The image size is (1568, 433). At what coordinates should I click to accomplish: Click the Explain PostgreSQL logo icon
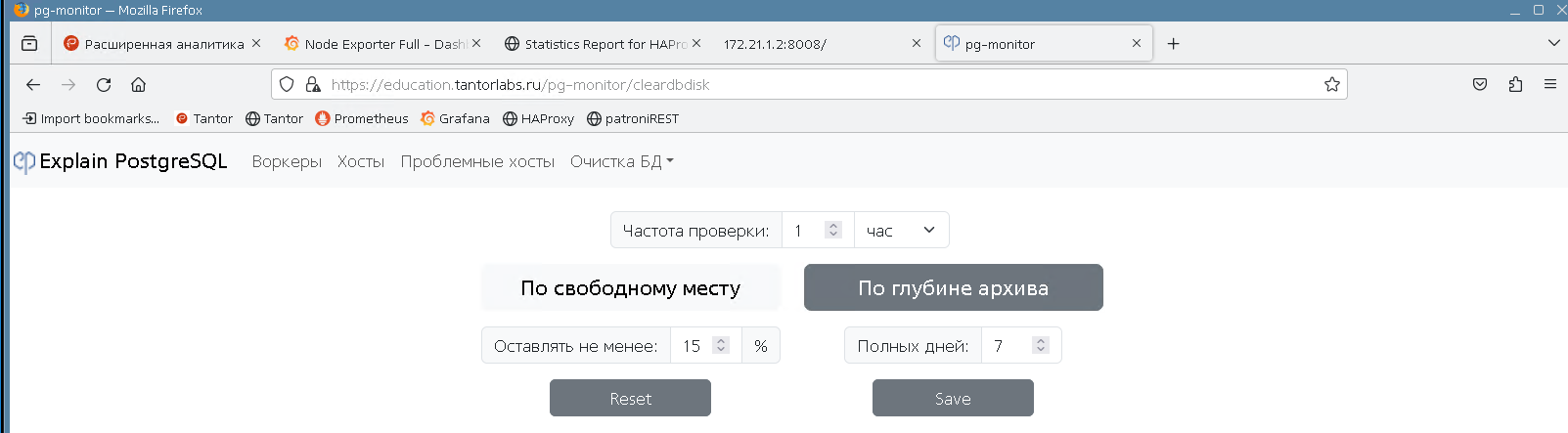point(24,162)
